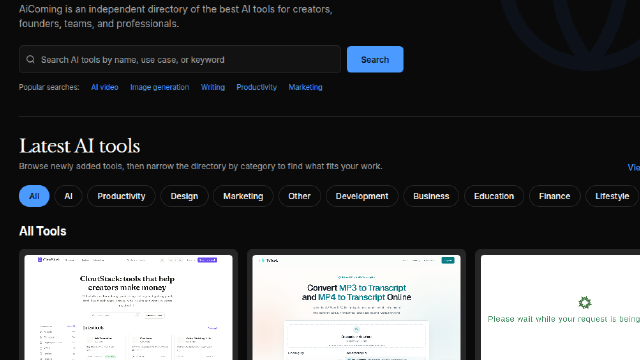
Task: Click the blue Search button
Action: [x=375, y=60]
